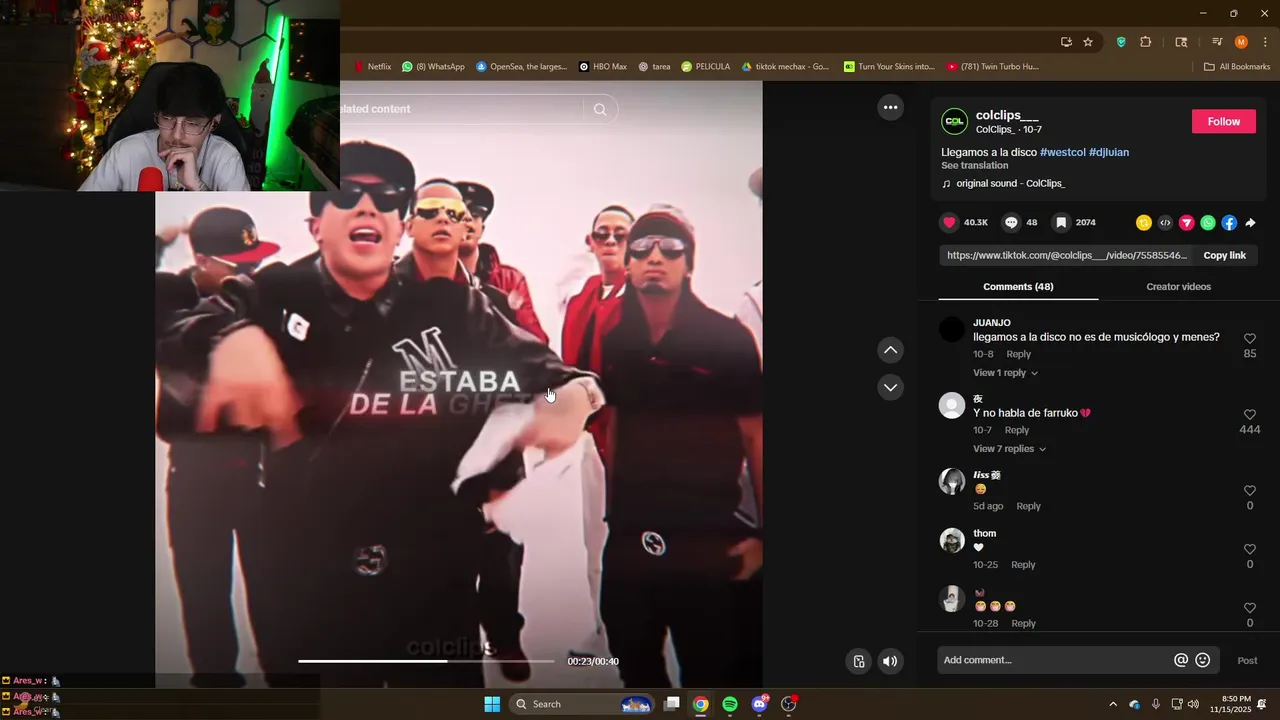Show hidden tray icons chevron
1280x720 pixels.
coord(1113,704)
